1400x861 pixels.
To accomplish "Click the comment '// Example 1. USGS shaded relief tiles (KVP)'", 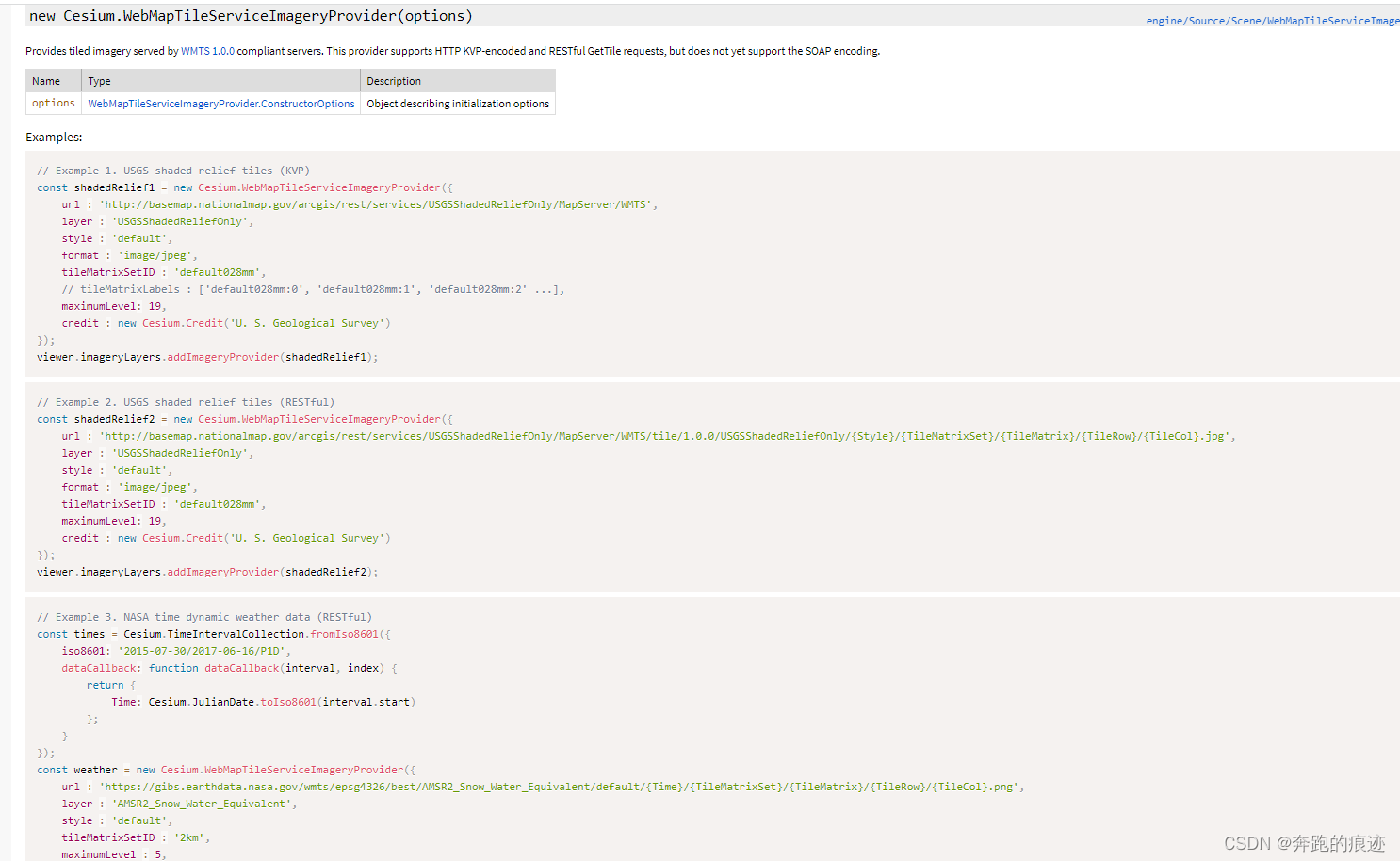I will (x=173, y=171).
